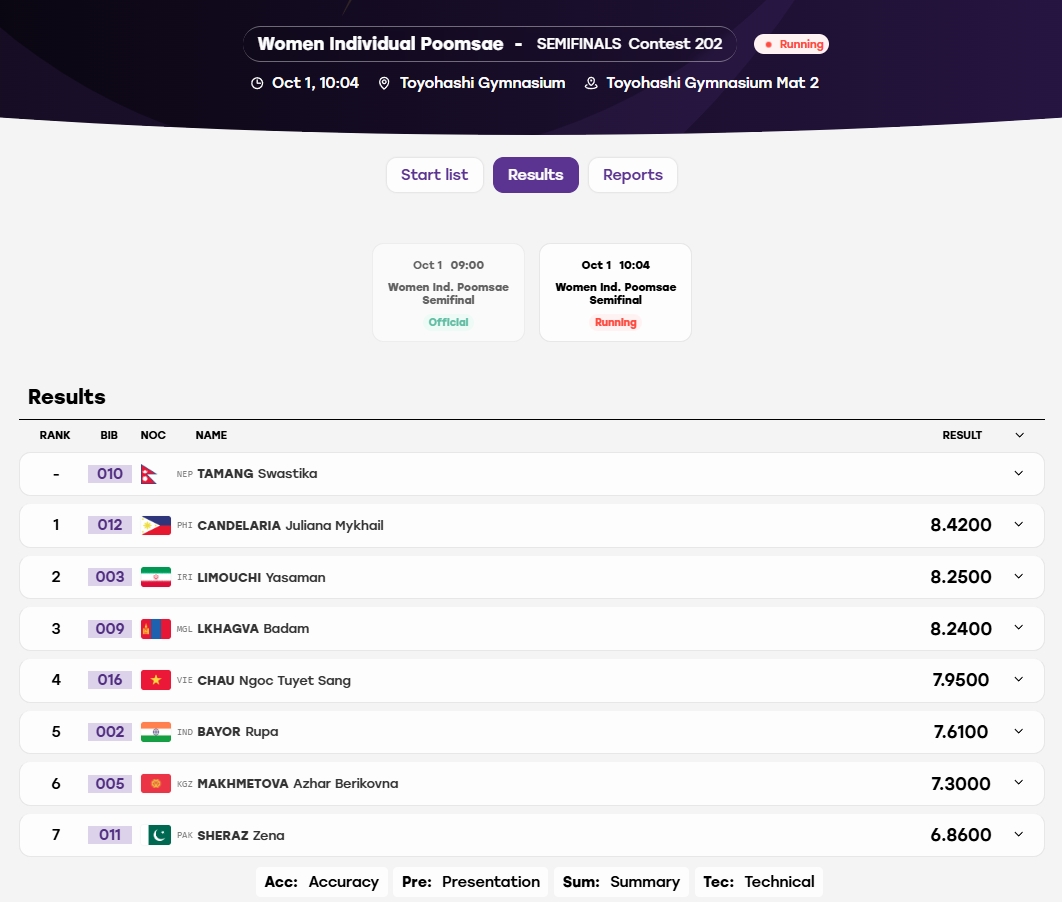Click the Kyrgyzstan flag for MAKHMETOVA

[156, 783]
